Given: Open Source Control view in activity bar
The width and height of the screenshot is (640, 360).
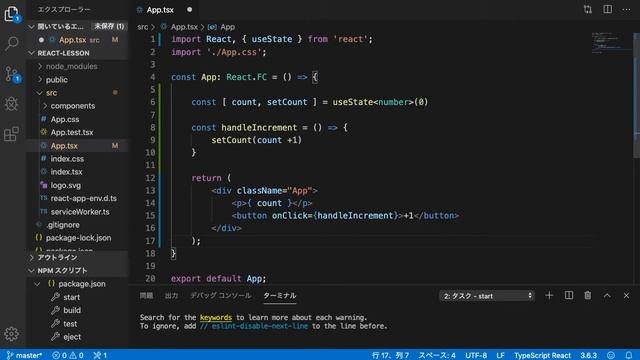Looking at the screenshot, I should click(11, 74).
